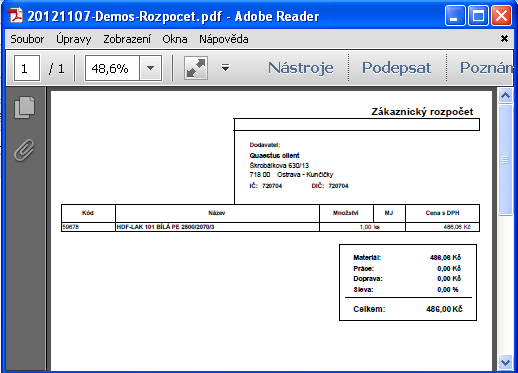Click the Množství column header

tap(345, 213)
